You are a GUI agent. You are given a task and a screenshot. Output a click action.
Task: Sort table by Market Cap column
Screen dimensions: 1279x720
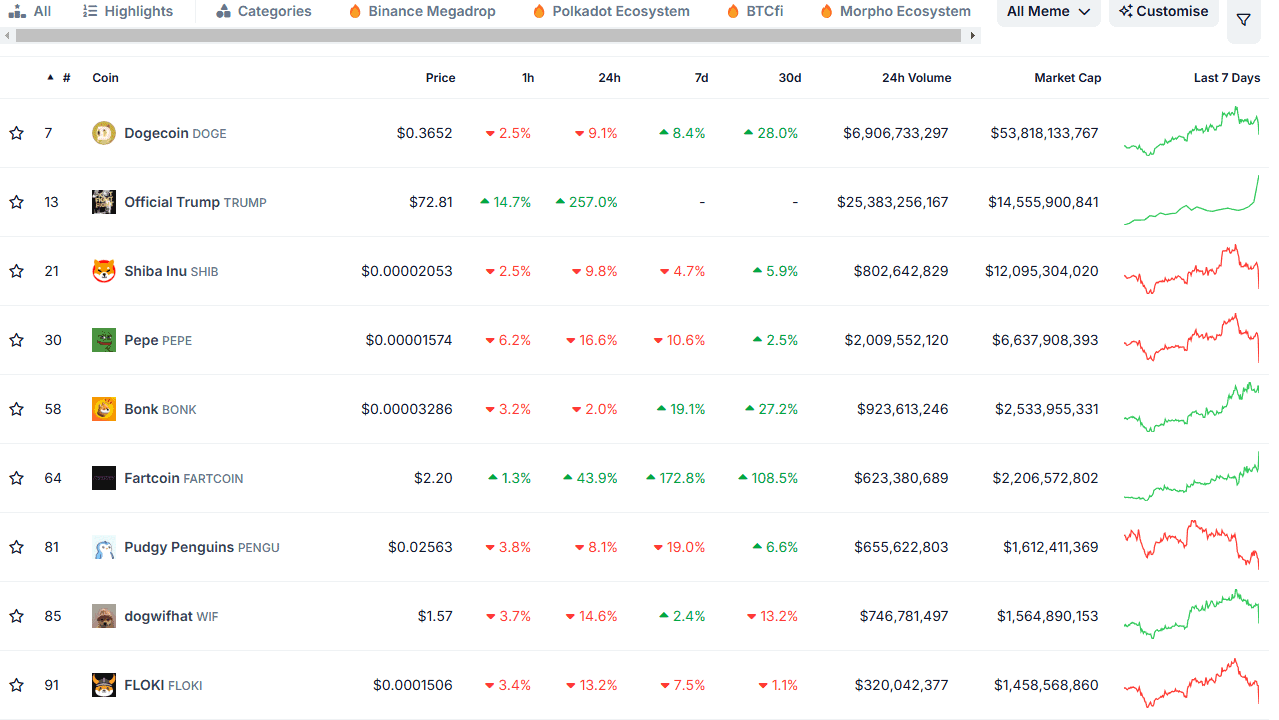[x=1067, y=78]
